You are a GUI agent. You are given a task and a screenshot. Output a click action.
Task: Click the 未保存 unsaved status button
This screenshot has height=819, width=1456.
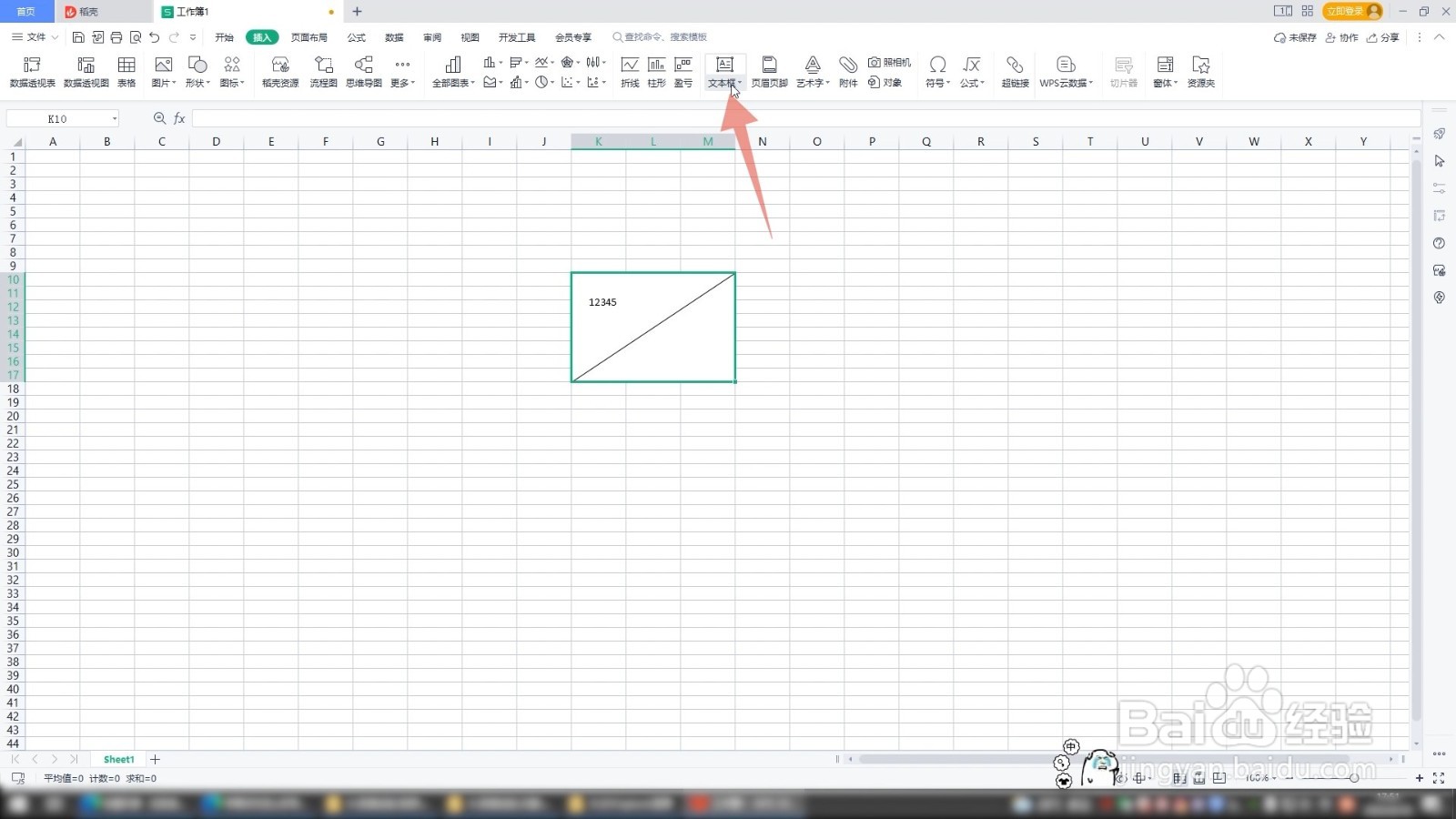pos(1295,37)
